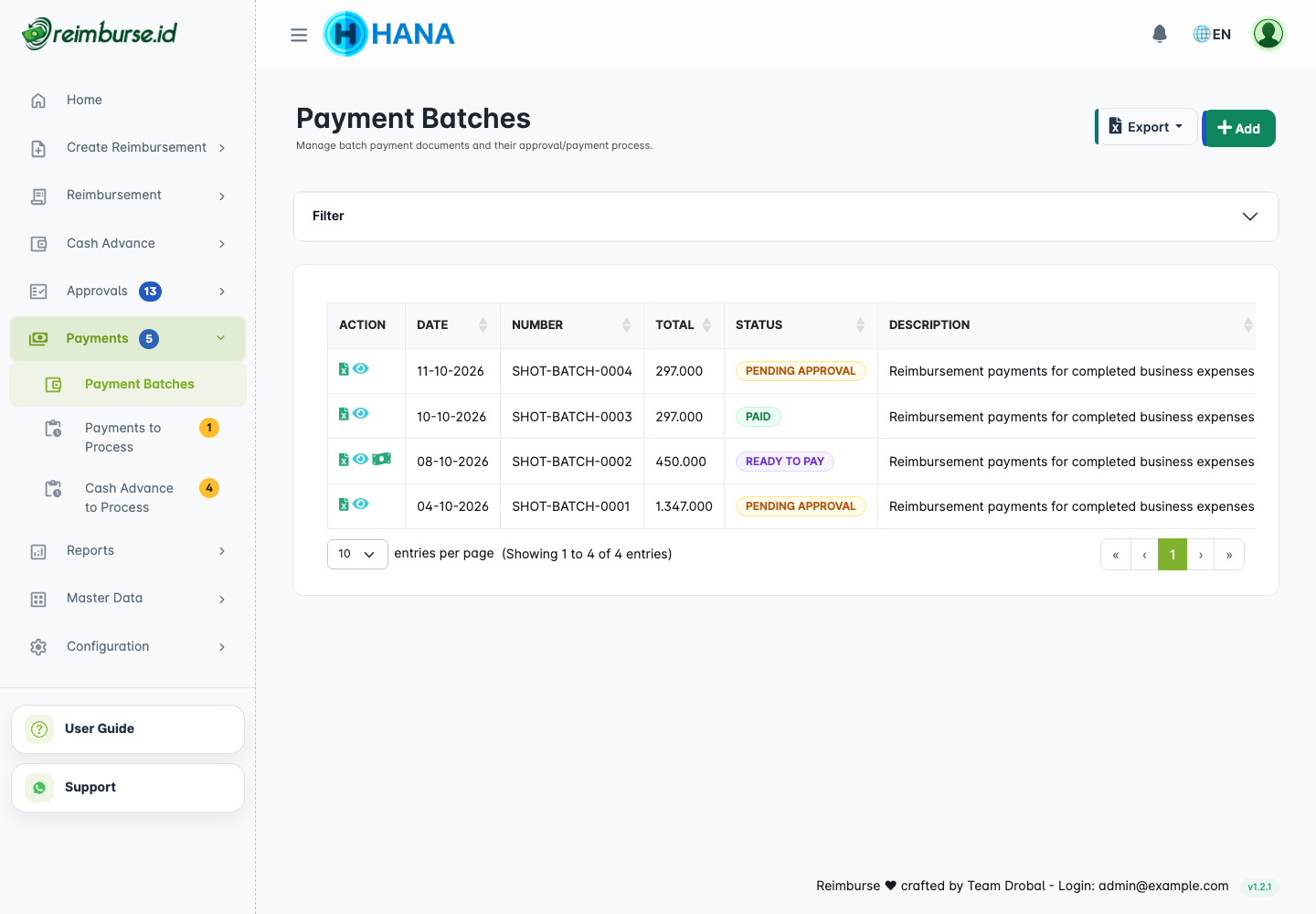
Task: Contact Support via WhatsApp button
Action: (128, 788)
